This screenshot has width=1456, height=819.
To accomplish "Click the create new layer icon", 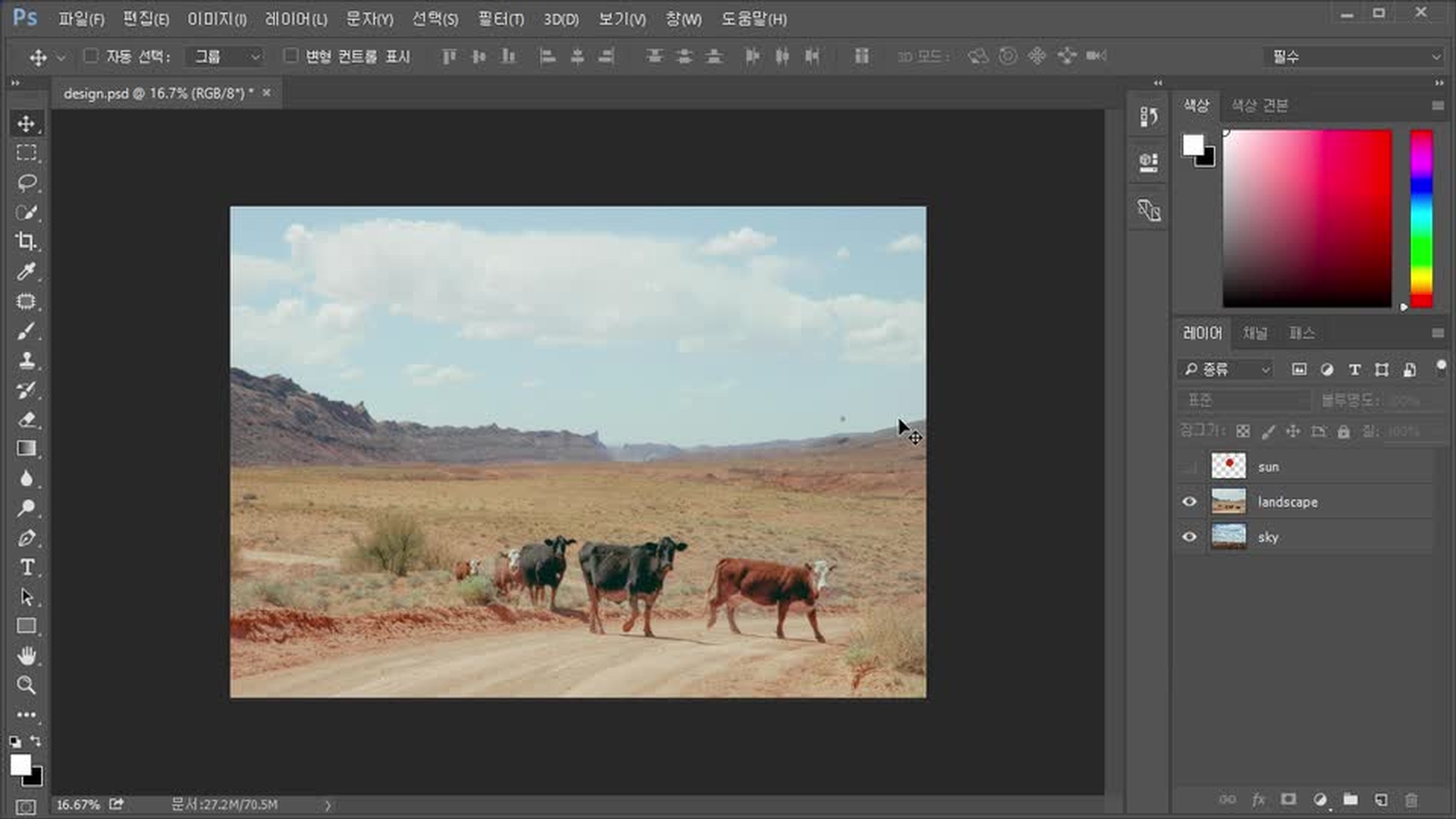I will click(1381, 800).
